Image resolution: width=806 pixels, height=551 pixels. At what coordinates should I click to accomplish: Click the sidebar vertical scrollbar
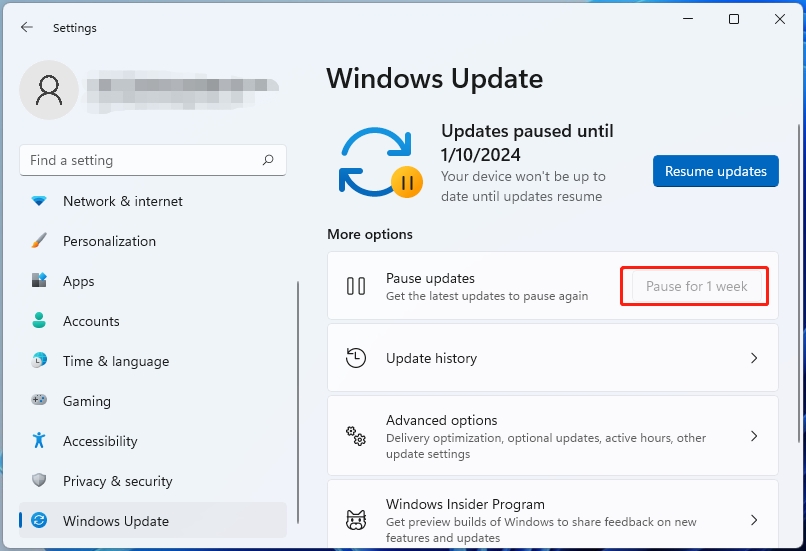pyautogui.click(x=298, y=402)
